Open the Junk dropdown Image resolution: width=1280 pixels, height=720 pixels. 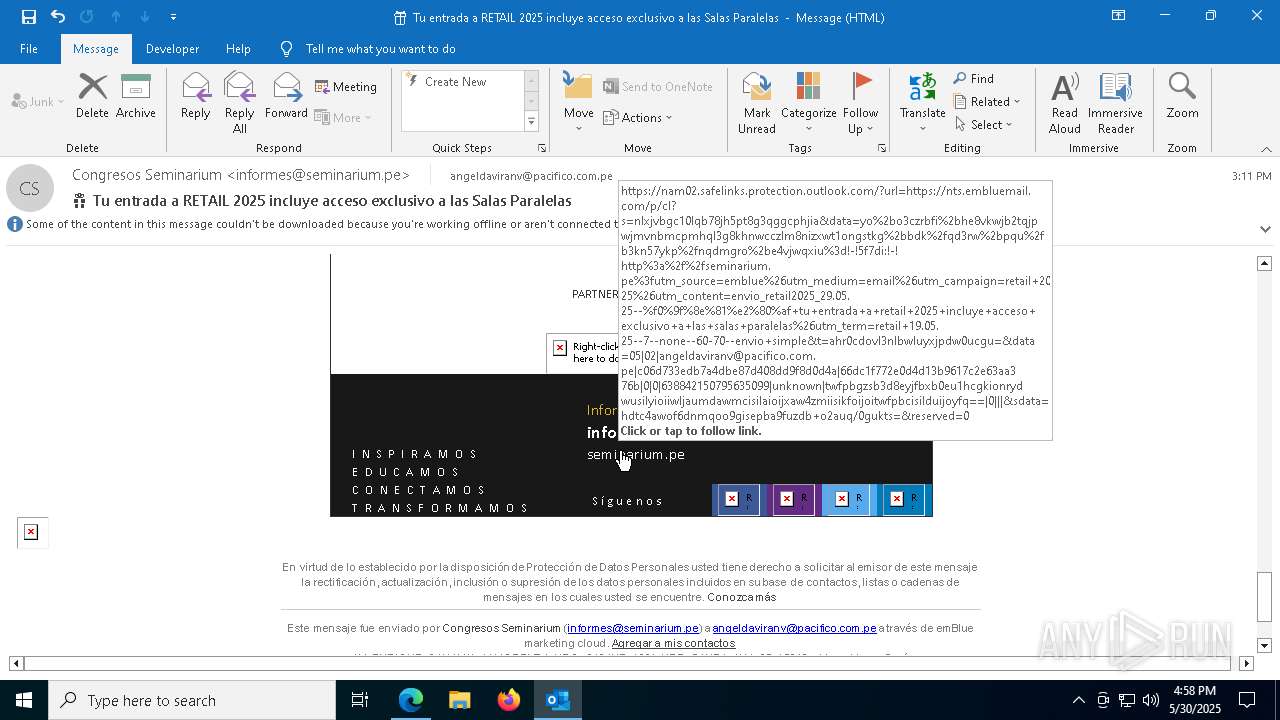[x=37, y=101]
